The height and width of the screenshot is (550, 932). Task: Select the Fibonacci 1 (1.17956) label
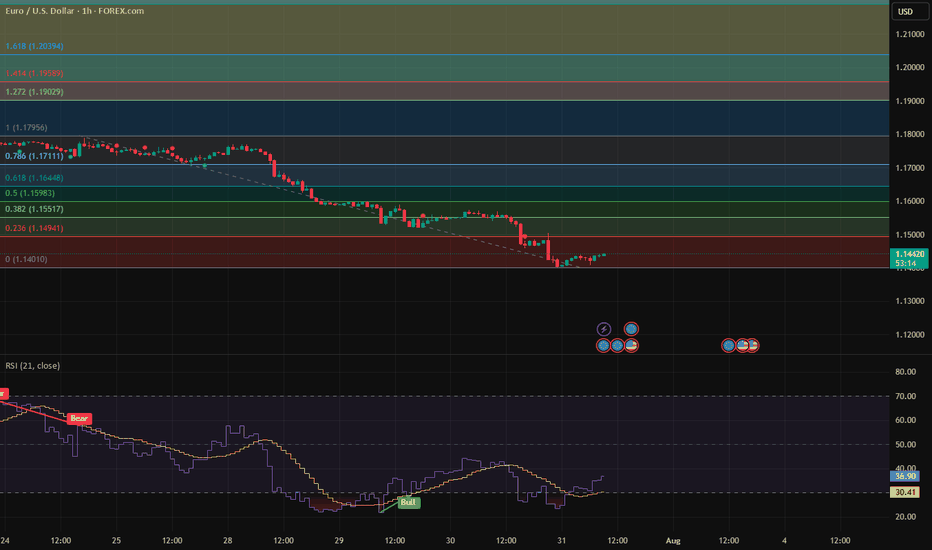pos(26,127)
